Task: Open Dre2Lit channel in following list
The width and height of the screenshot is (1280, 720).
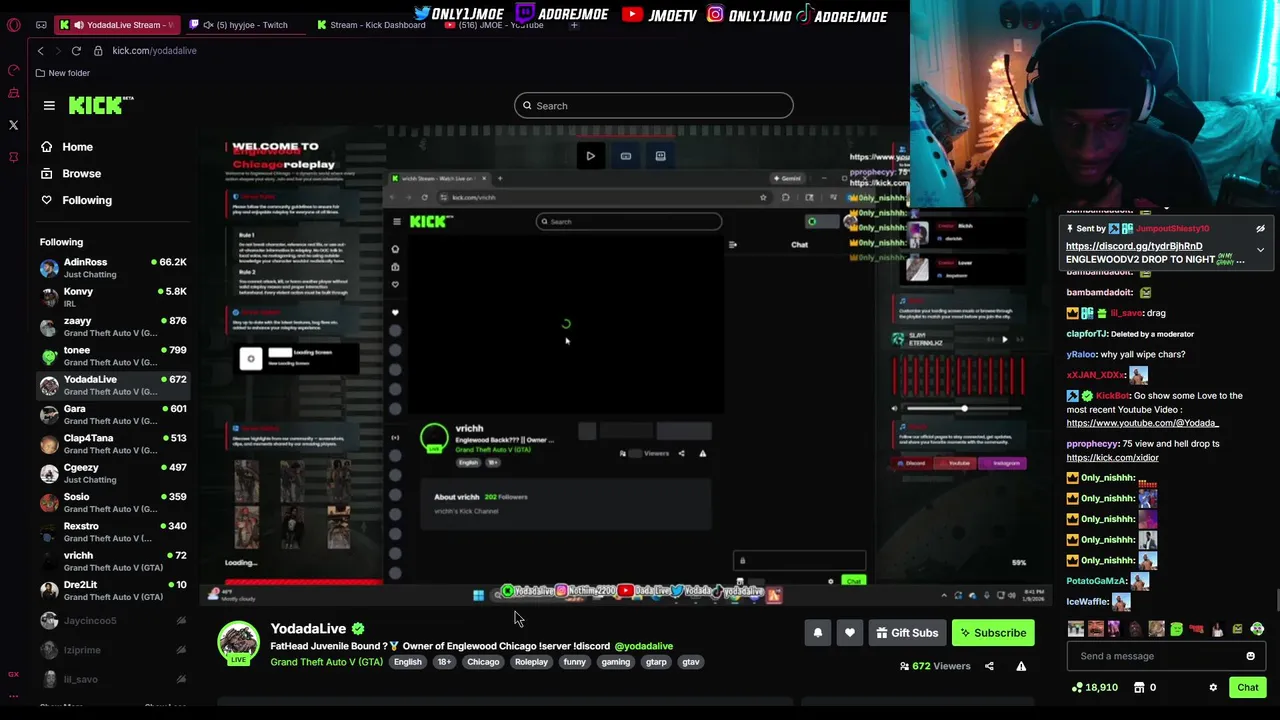Action: (113, 590)
